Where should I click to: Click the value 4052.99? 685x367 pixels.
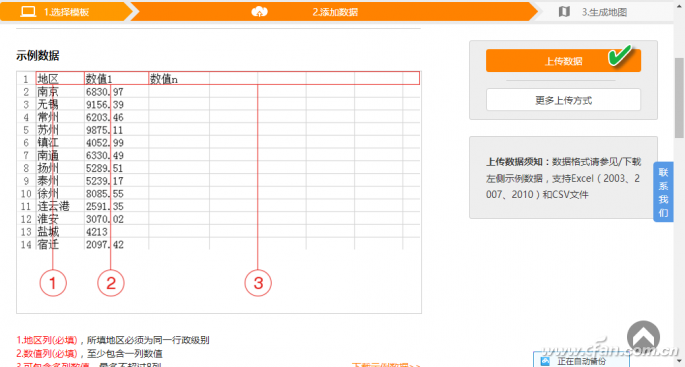[105, 142]
